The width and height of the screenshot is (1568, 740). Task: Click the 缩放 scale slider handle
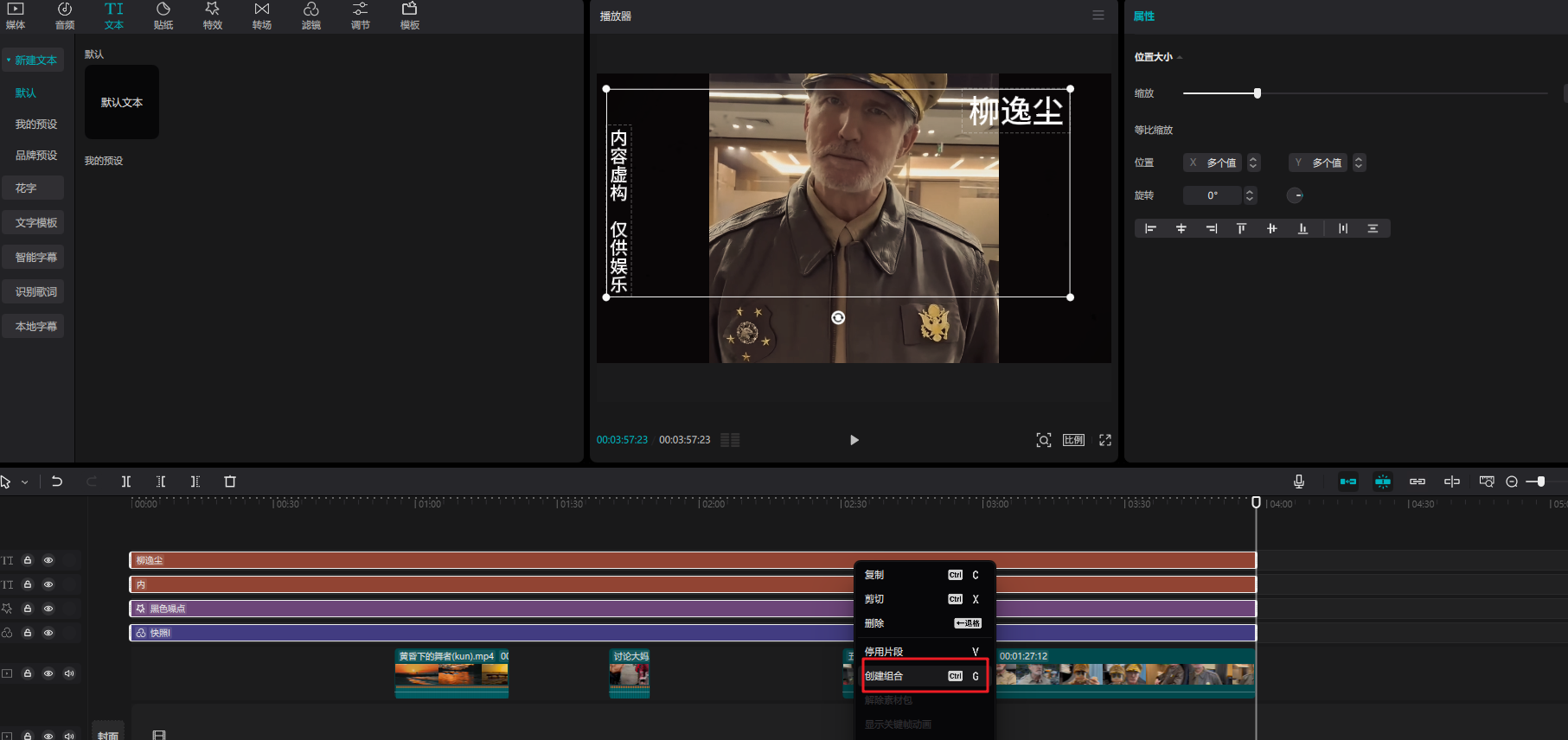(1258, 93)
